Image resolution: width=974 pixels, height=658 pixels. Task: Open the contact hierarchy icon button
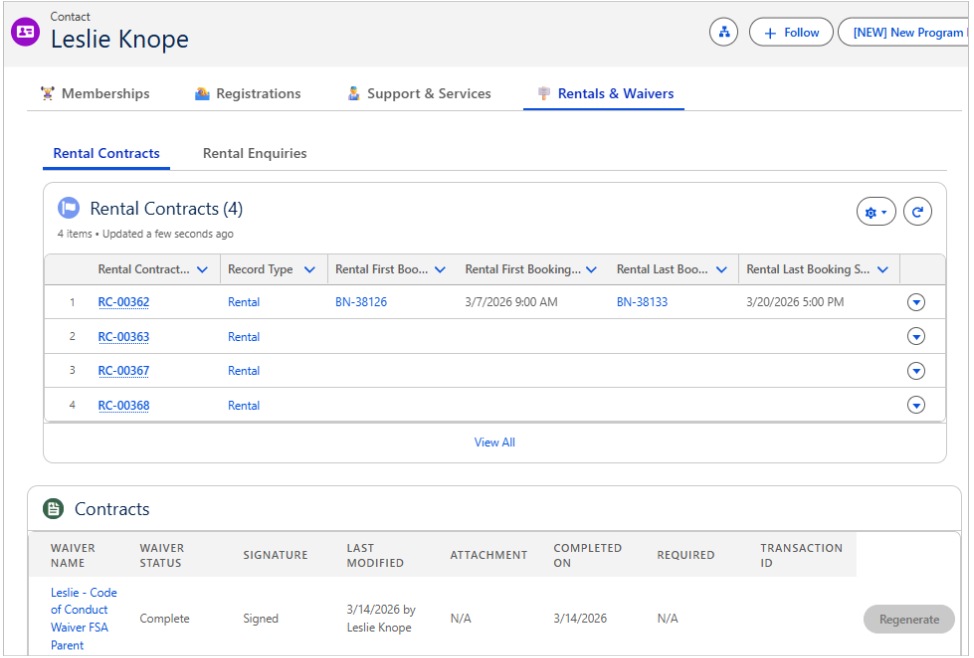(x=723, y=32)
